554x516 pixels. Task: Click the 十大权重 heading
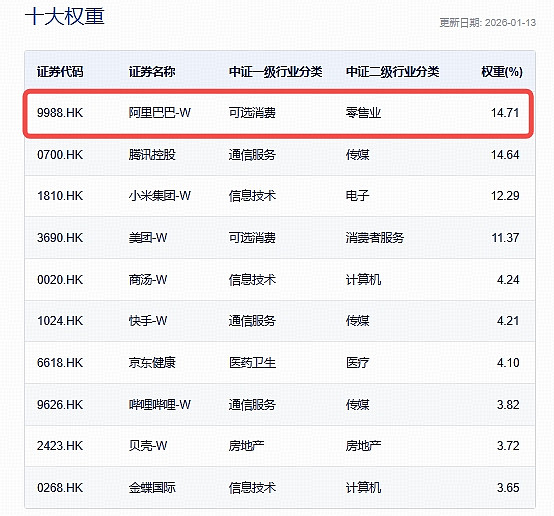click(x=65, y=17)
